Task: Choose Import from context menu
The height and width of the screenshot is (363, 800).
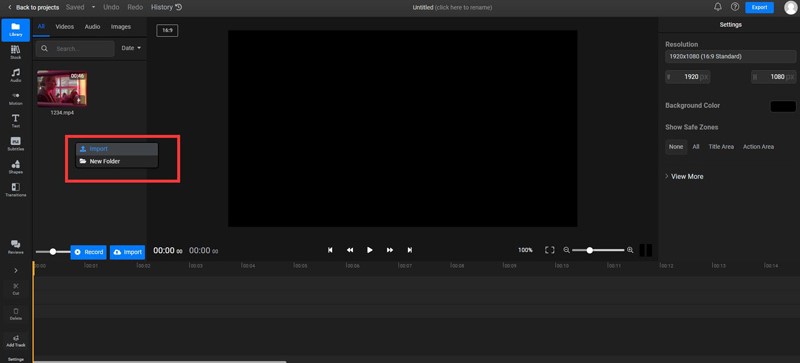Action: tap(117, 149)
